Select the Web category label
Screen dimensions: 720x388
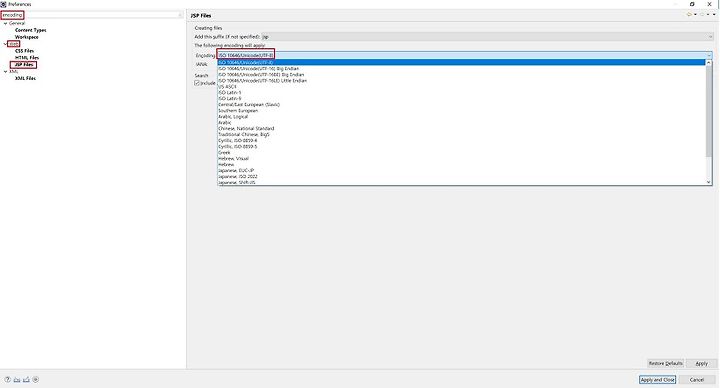pyautogui.click(x=14, y=44)
